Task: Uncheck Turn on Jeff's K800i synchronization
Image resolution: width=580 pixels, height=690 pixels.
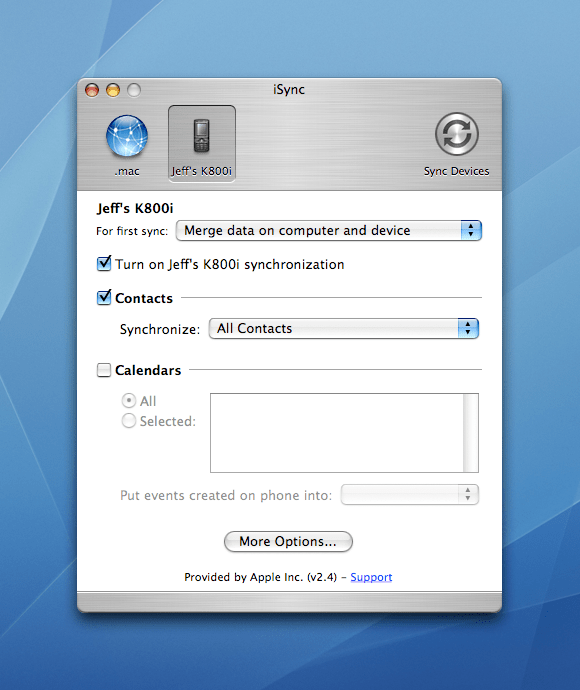Action: tap(104, 264)
